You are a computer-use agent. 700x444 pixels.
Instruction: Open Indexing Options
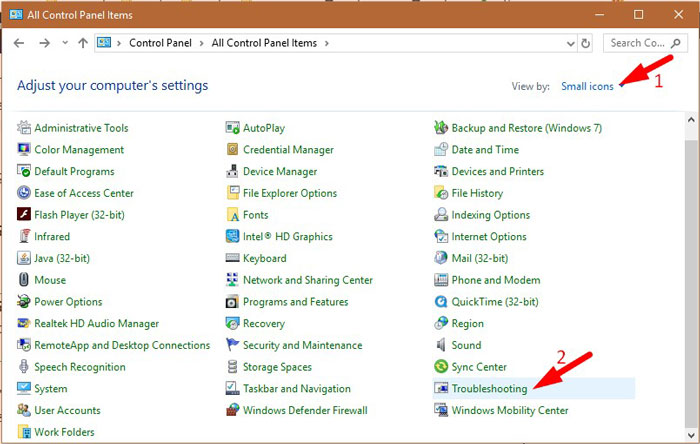pos(491,215)
